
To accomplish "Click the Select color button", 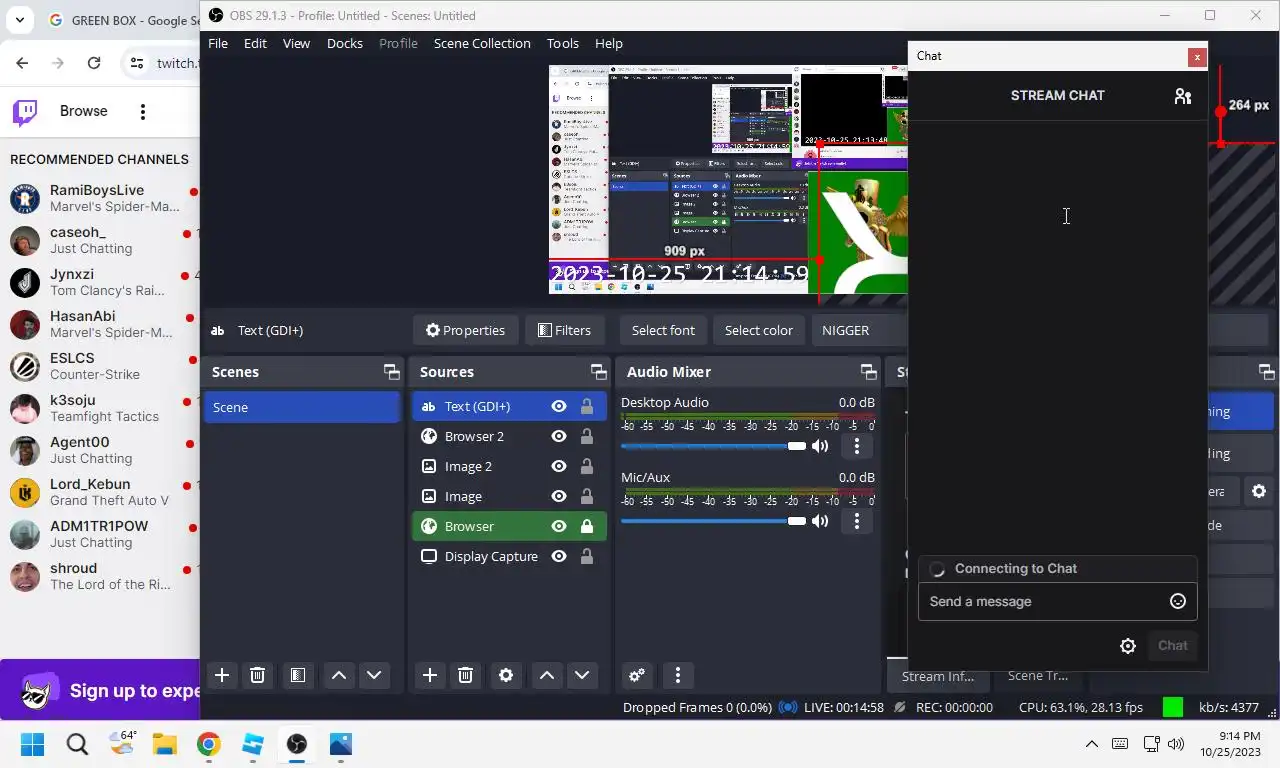I will click(x=759, y=330).
